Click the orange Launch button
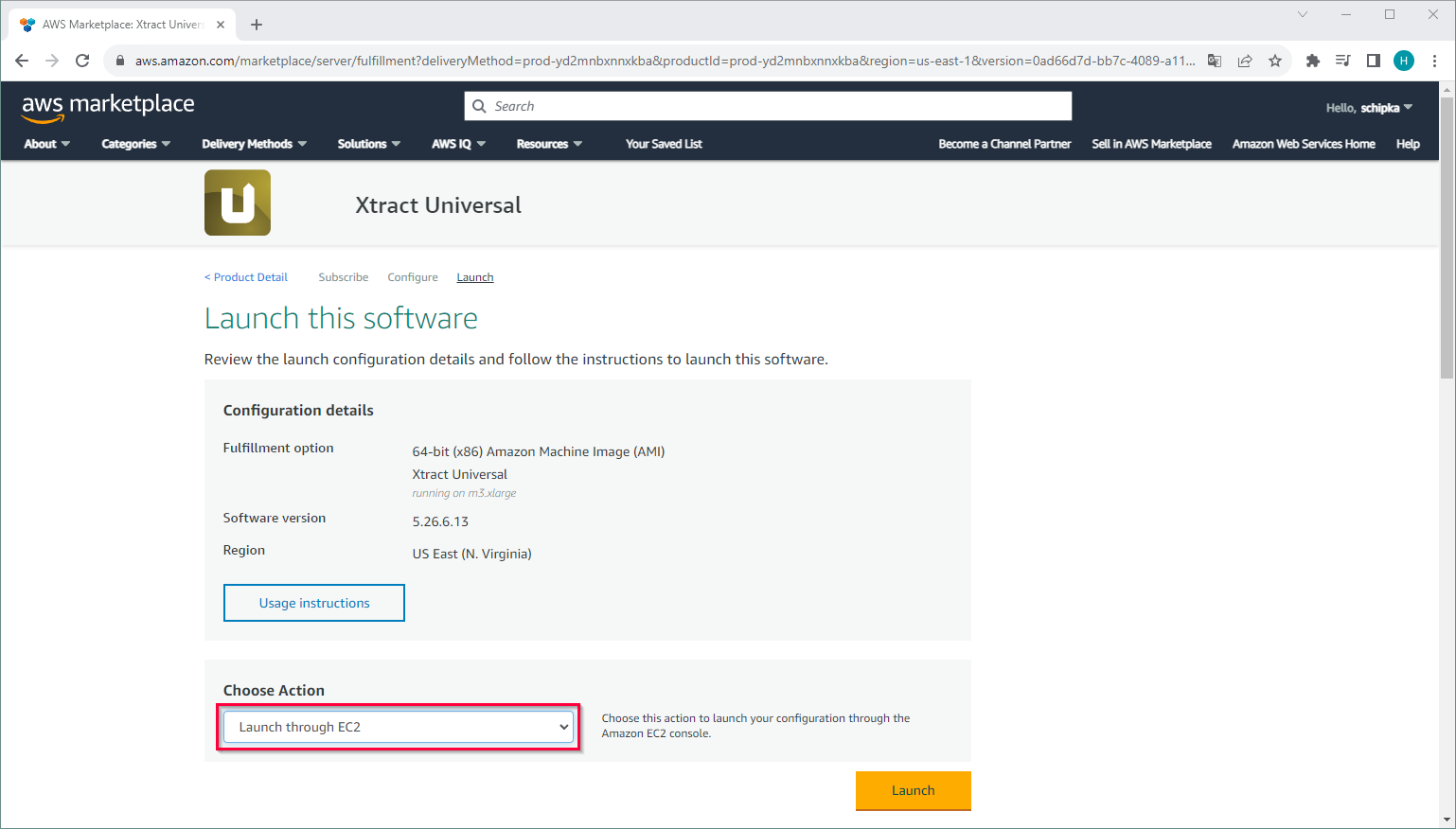Image resolution: width=1456 pixels, height=829 pixels. (x=914, y=790)
